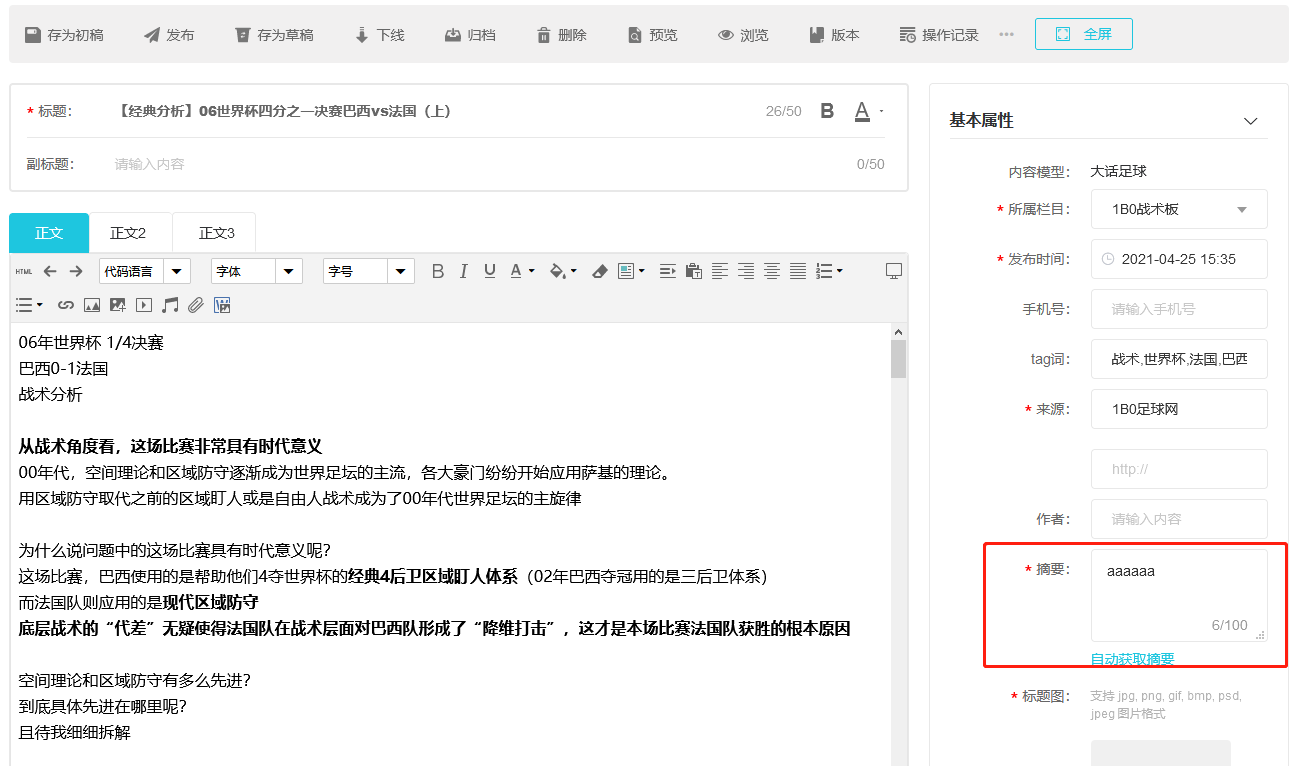
Task: Click the 来源 source name field
Action: pyautogui.click(x=1179, y=409)
